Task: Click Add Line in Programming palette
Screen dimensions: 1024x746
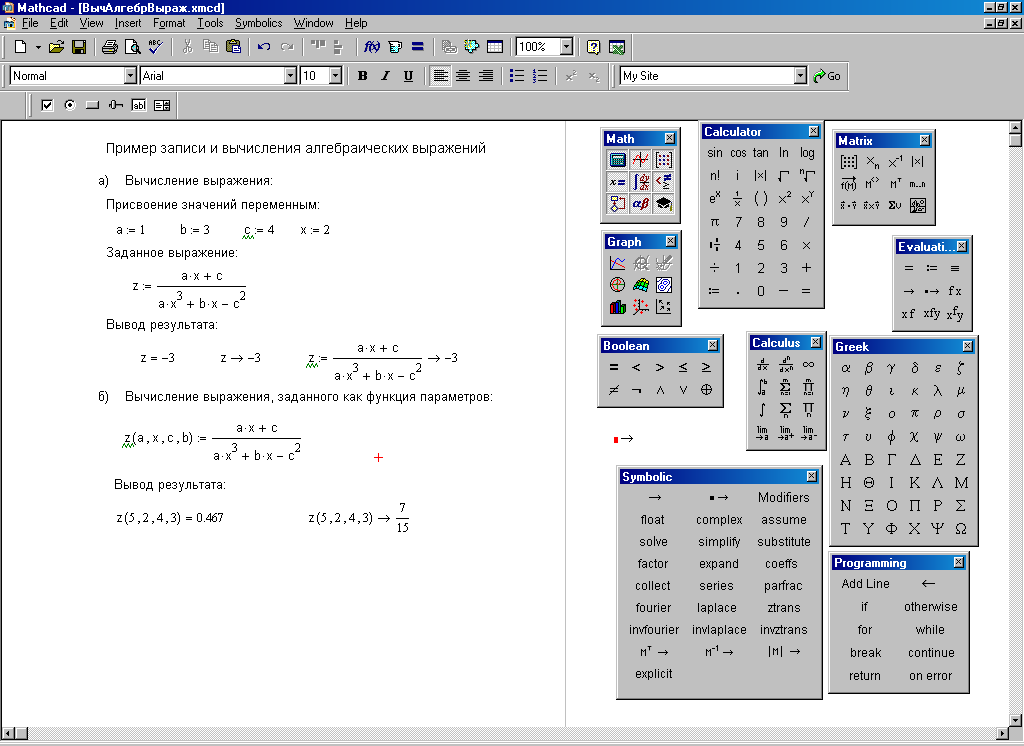Action: tap(865, 583)
